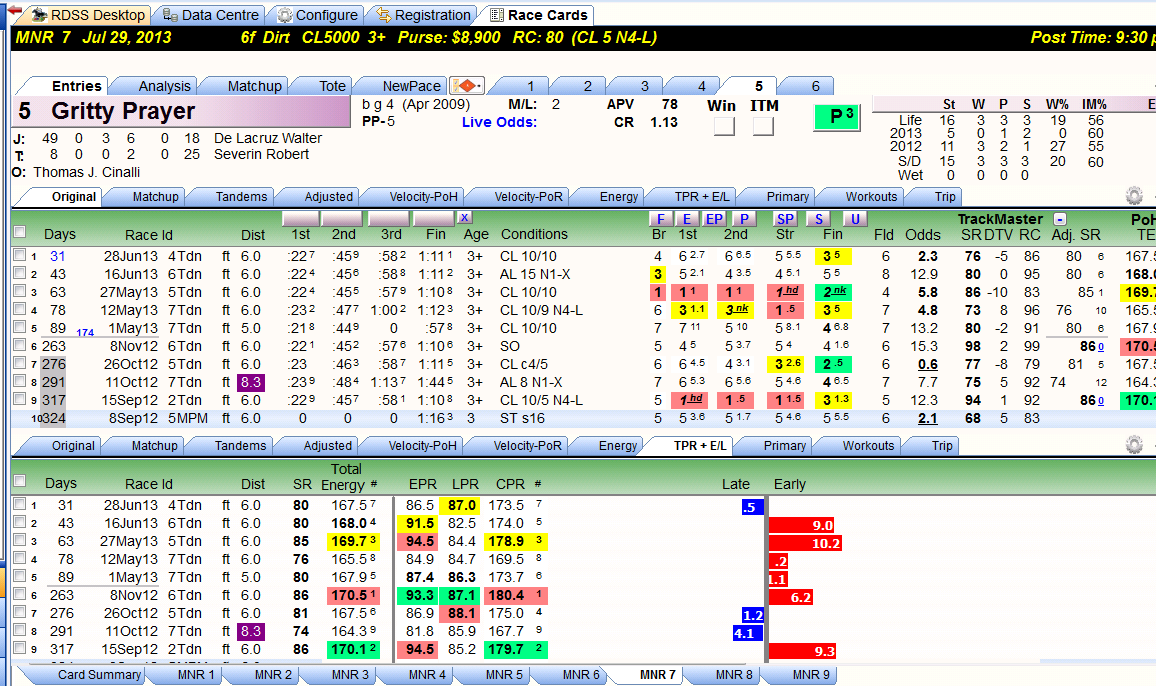Click the blue 174 layoff days link

click(x=85, y=333)
